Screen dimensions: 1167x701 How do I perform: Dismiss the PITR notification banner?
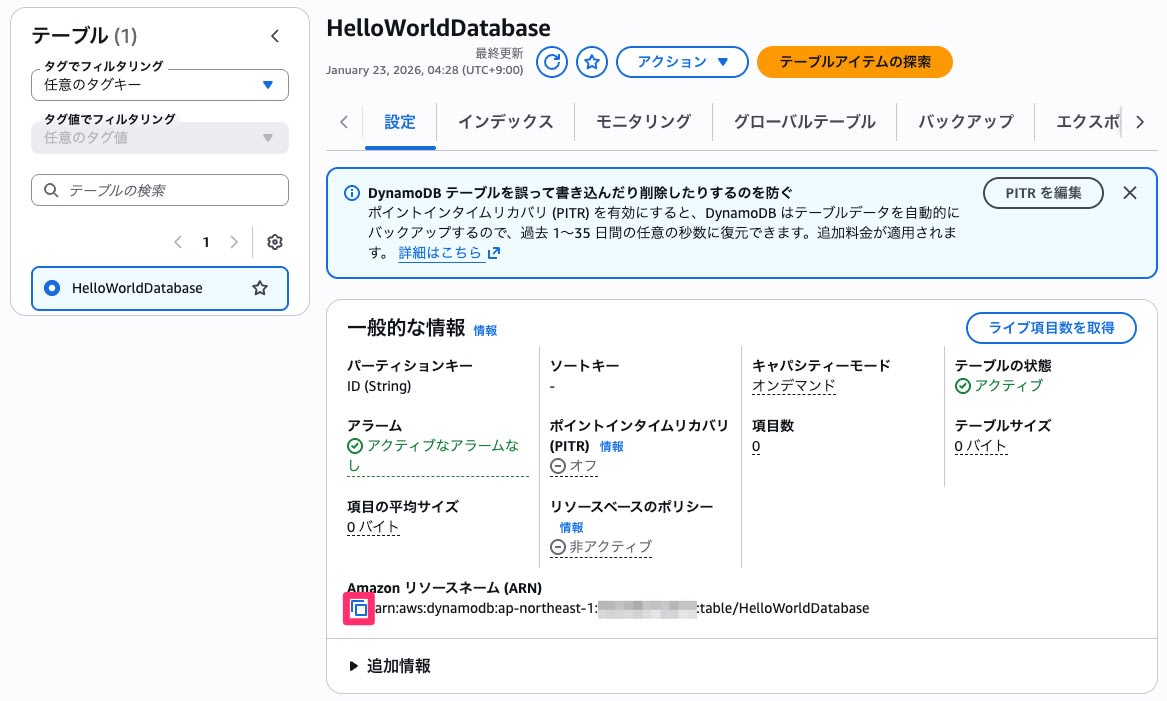click(x=1130, y=193)
